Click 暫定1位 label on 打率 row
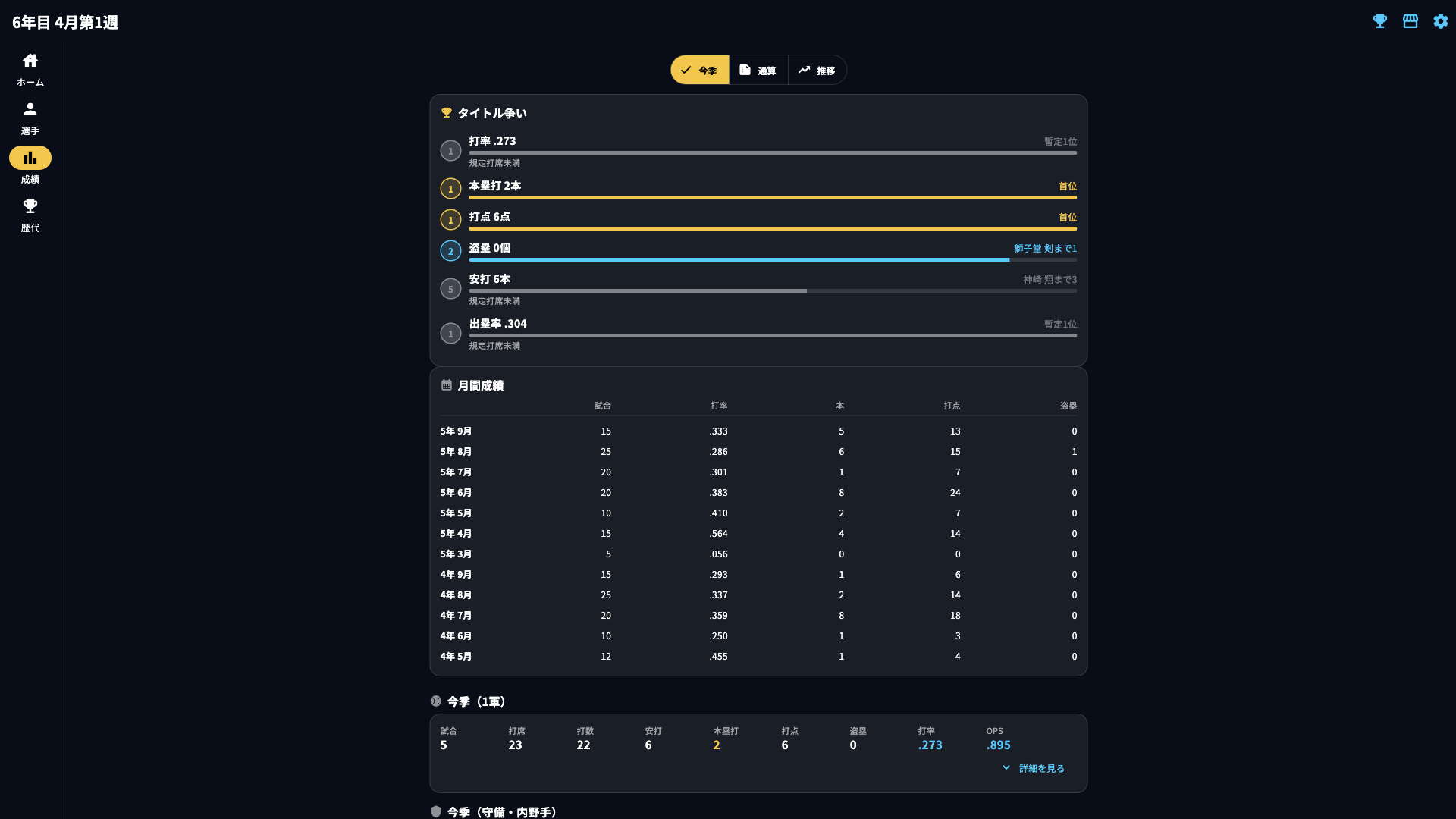This screenshot has width=1456, height=819. [x=1060, y=142]
